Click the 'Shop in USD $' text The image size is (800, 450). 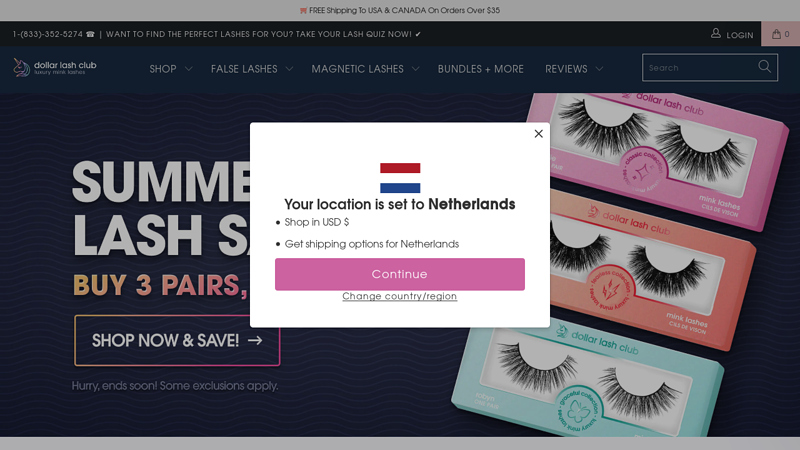coord(317,222)
